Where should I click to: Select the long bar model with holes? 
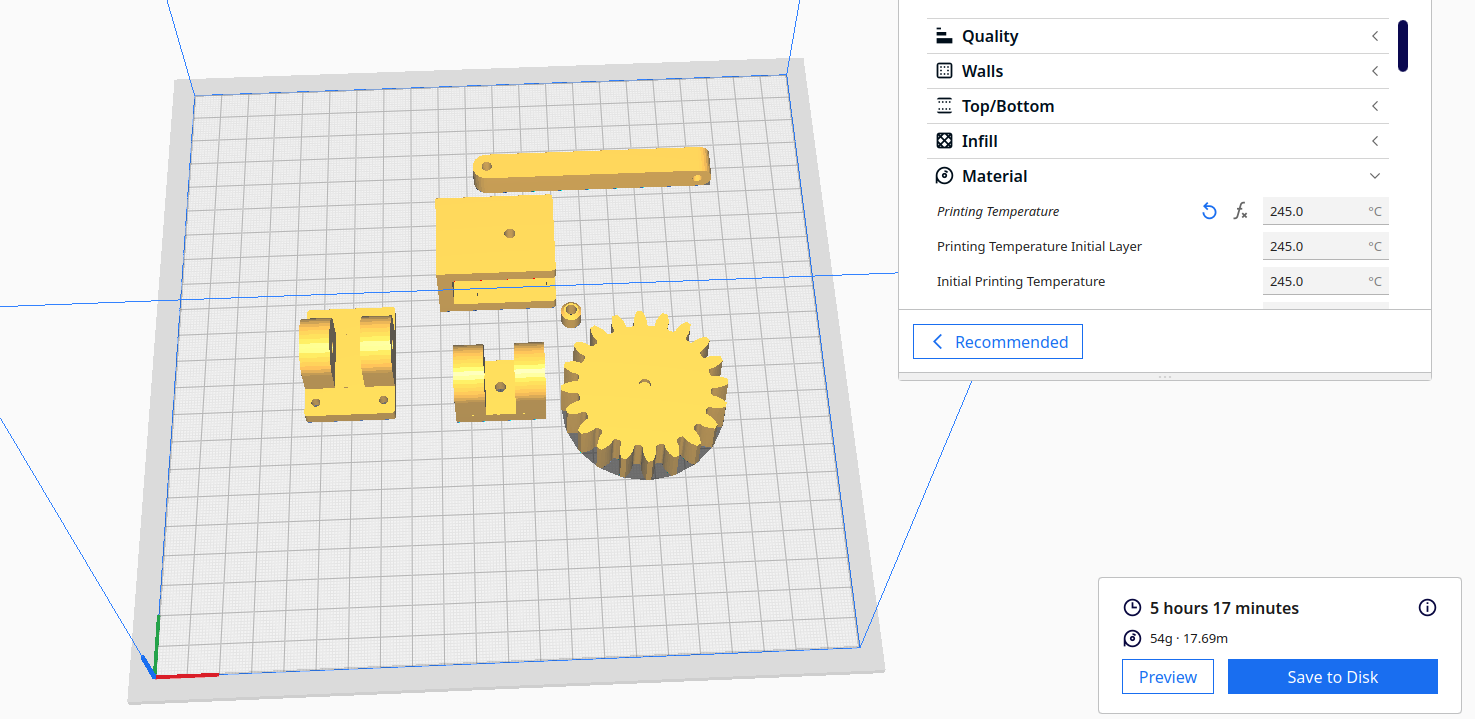593,169
